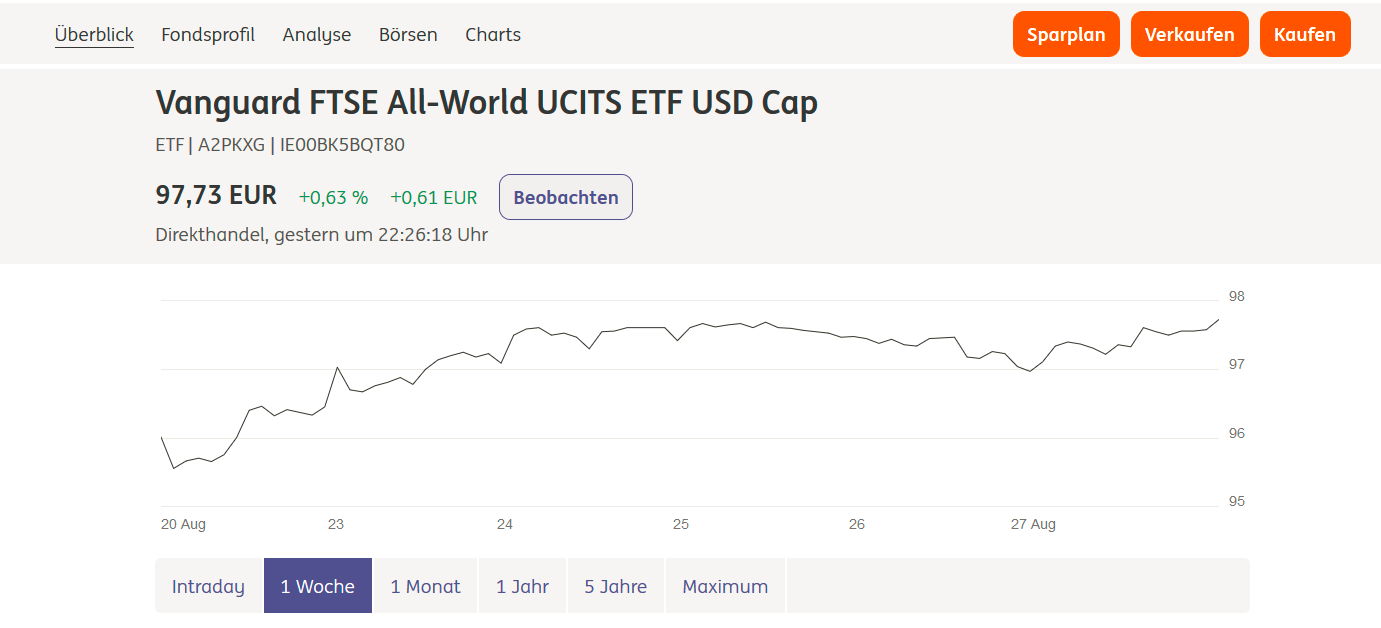The width and height of the screenshot is (1381, 628).
Task: Open the Fondsprofil tab
Action: coord(208,35)
